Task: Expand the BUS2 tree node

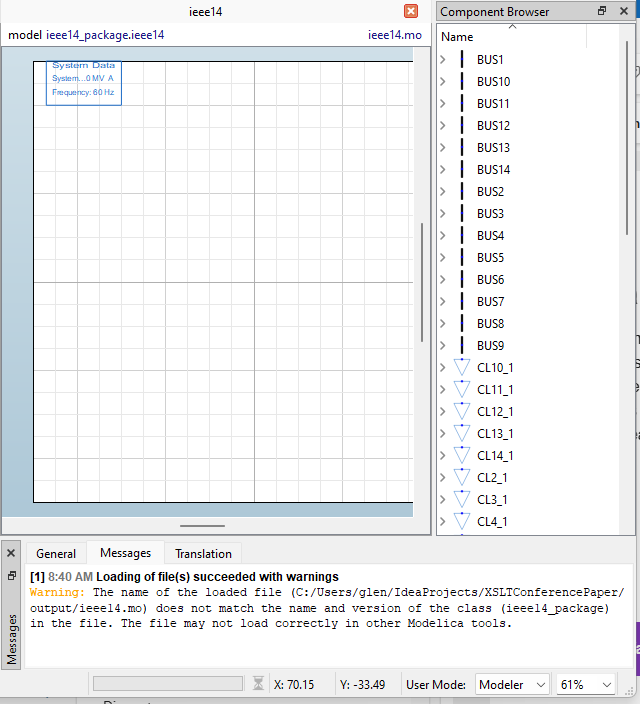Action: point(443,192)
